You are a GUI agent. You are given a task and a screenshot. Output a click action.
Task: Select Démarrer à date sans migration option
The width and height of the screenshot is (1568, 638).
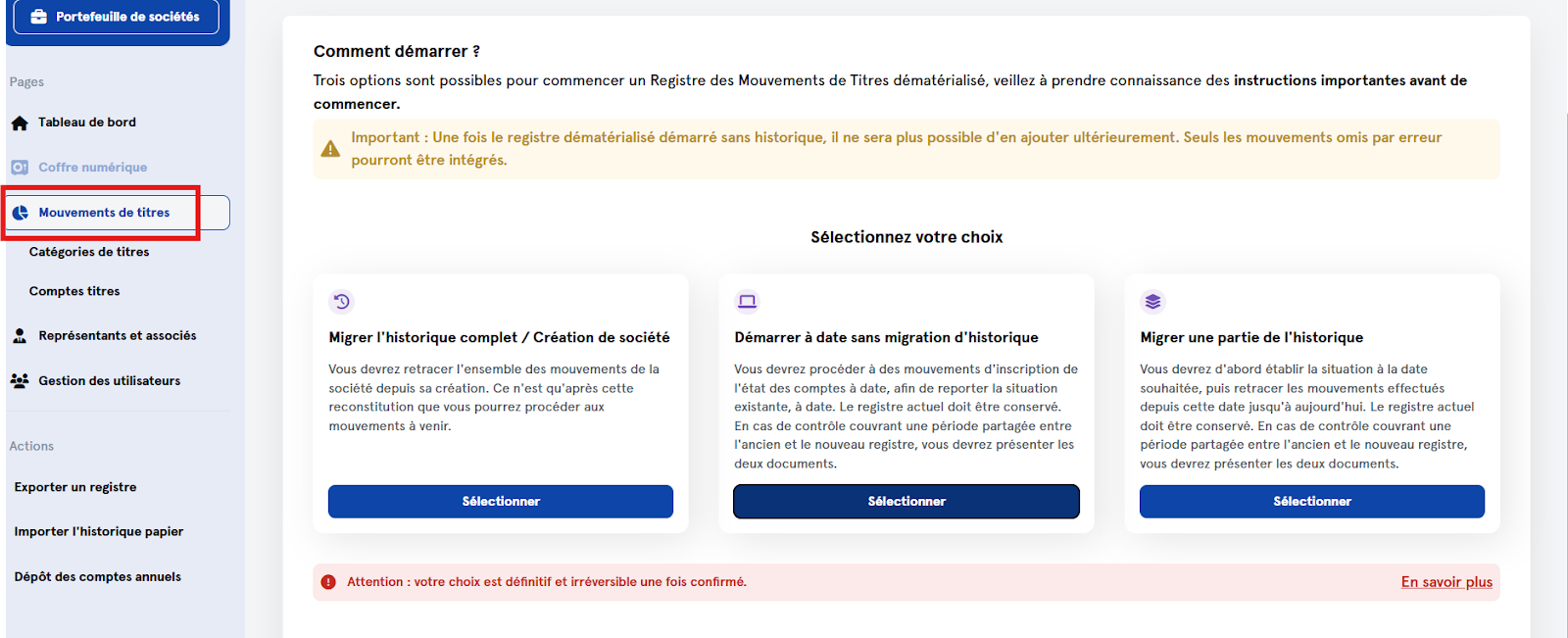point(906,501)
